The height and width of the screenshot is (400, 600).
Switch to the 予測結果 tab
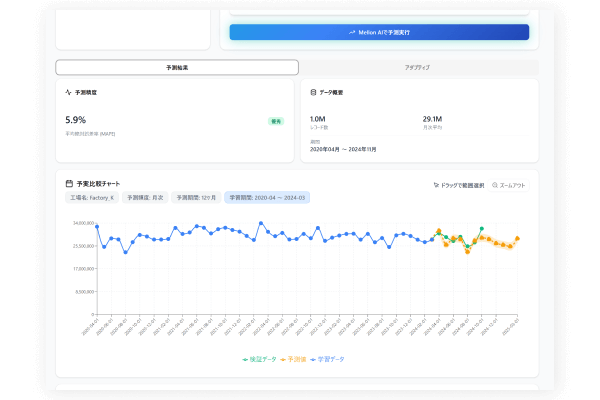(177, 67)
